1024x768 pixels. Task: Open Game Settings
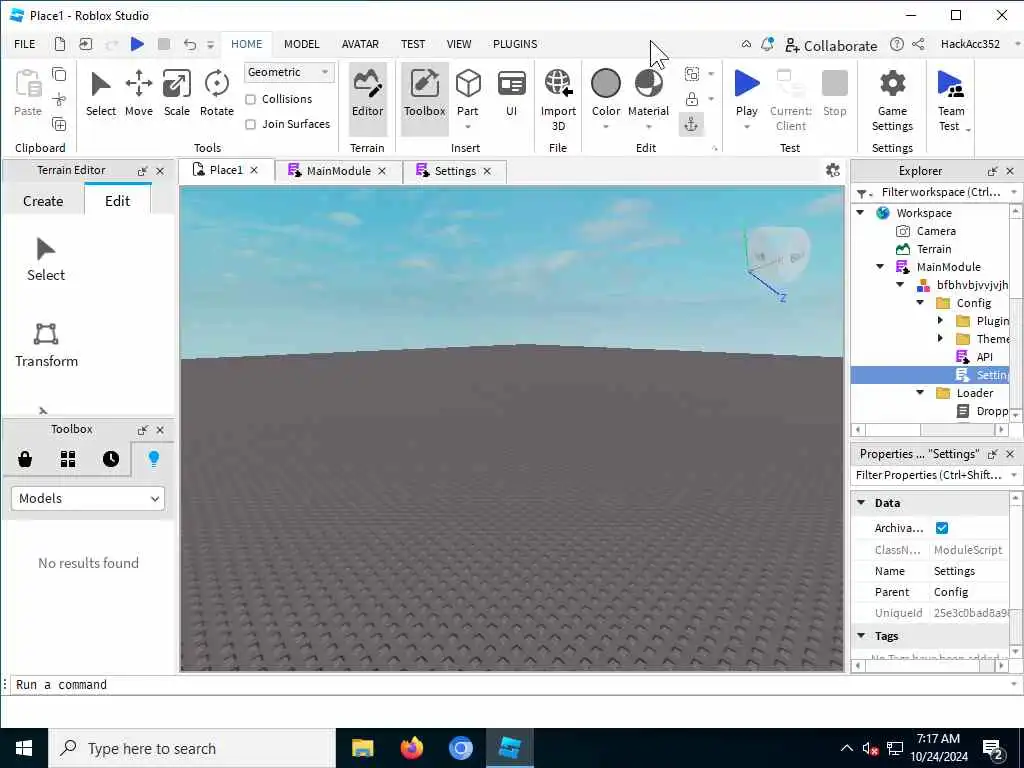click(x=892, y=101)
